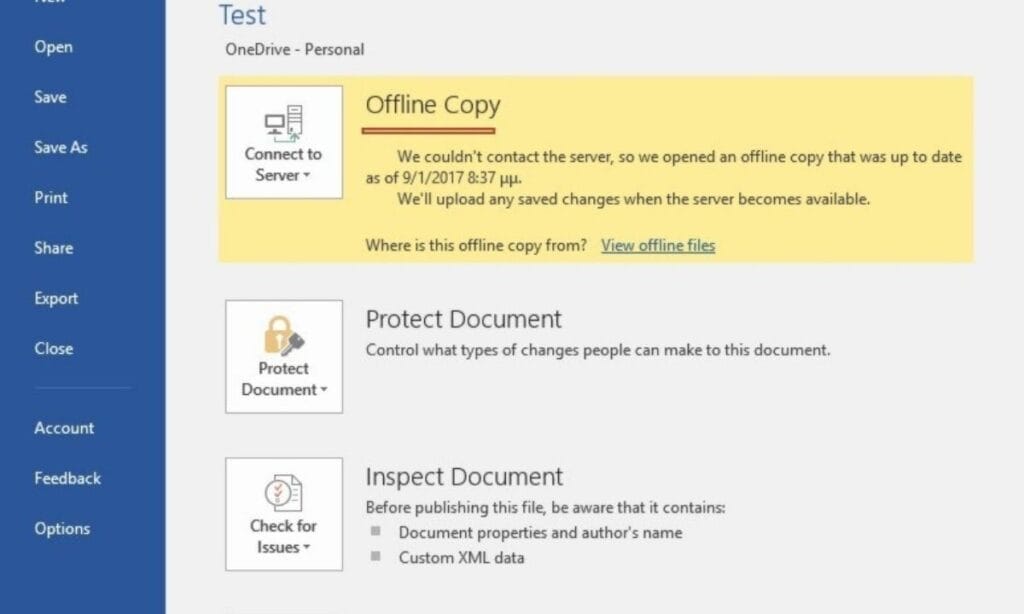
Task: Click Close in the left menu
Action: click(54, 348)
